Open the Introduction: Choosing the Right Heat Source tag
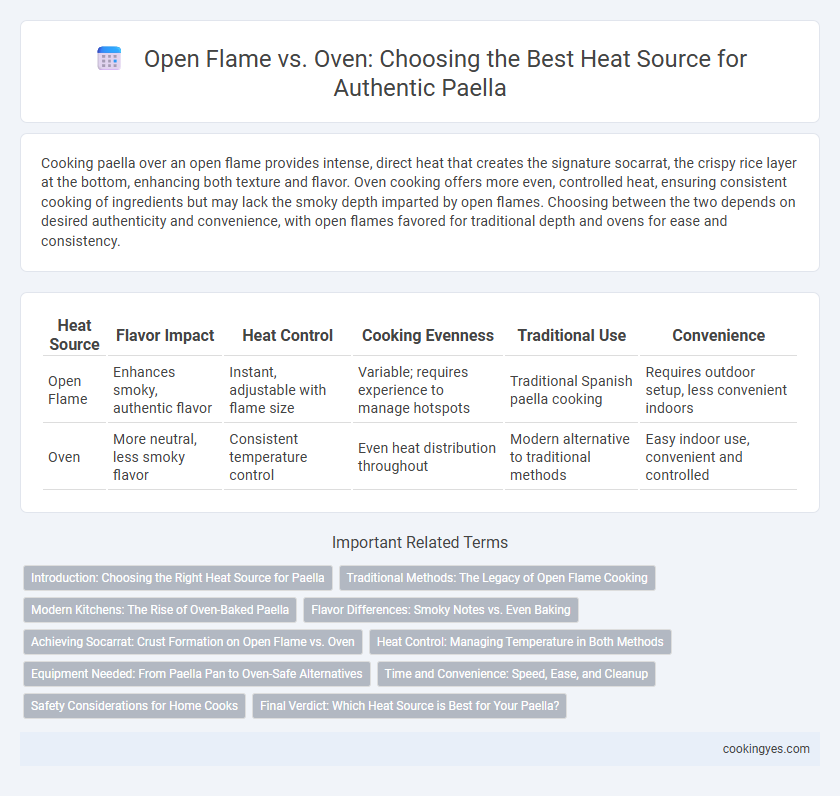Screen dimensions: 840x796 (178, 578)
